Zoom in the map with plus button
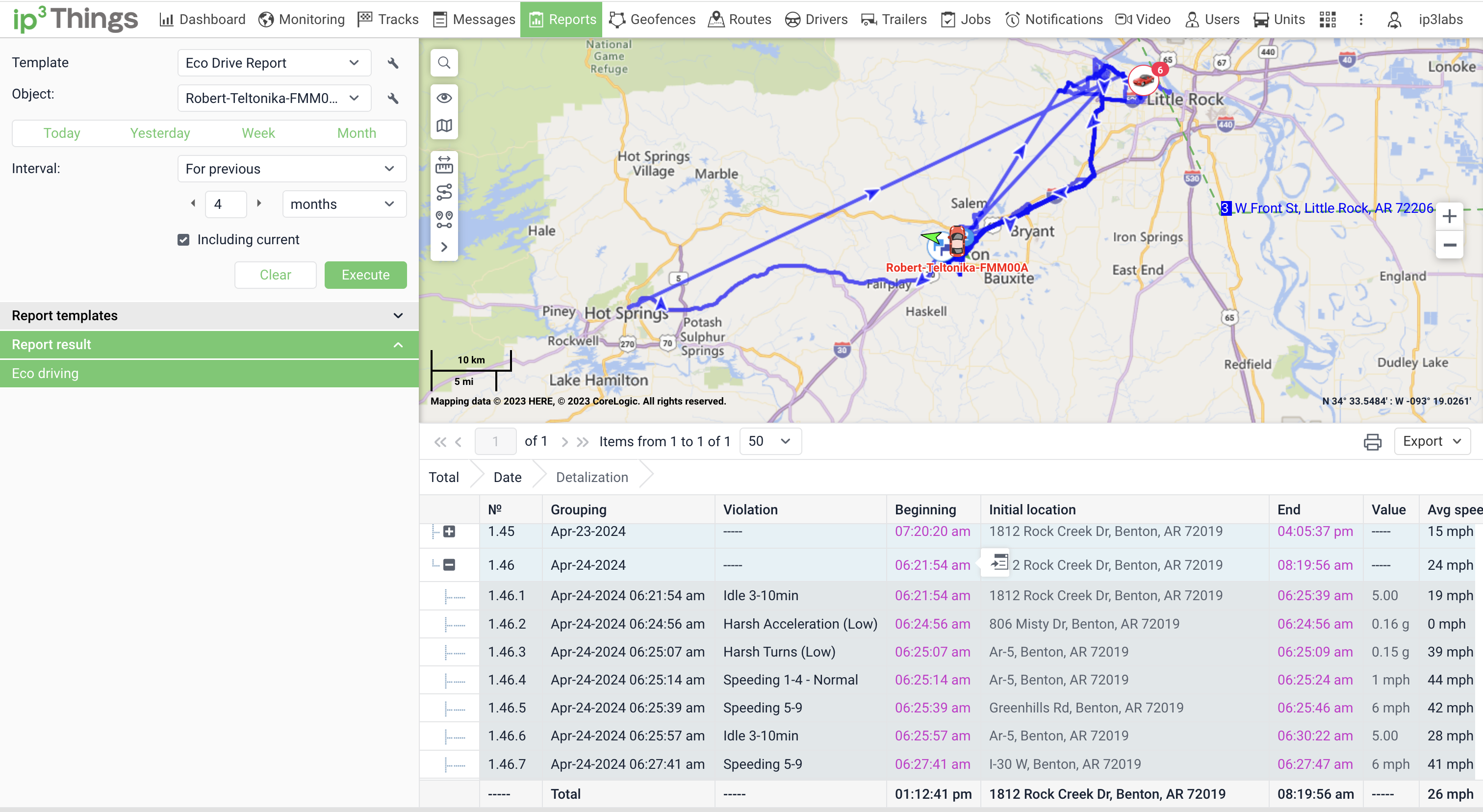 1449,217
